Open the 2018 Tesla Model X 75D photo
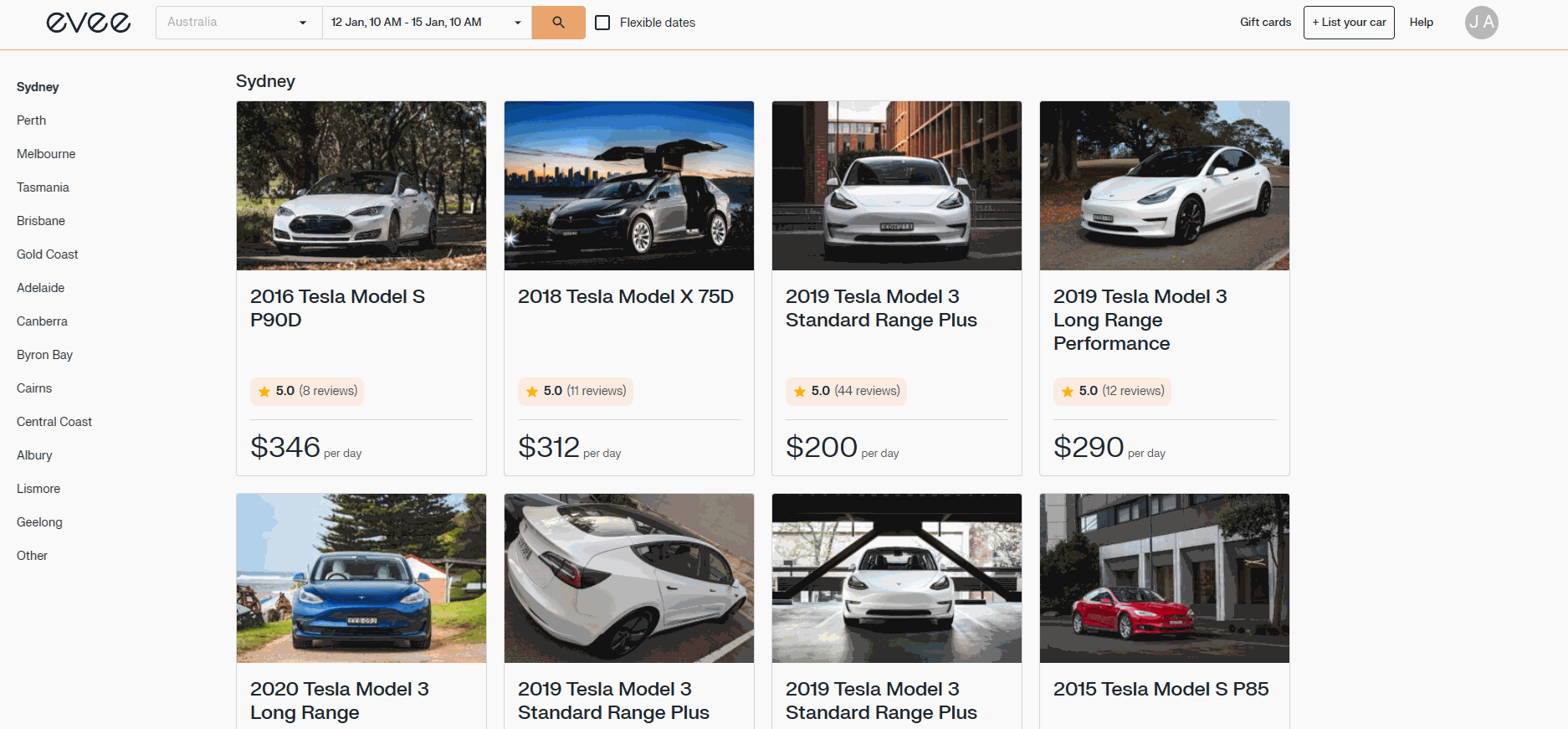 629,186
